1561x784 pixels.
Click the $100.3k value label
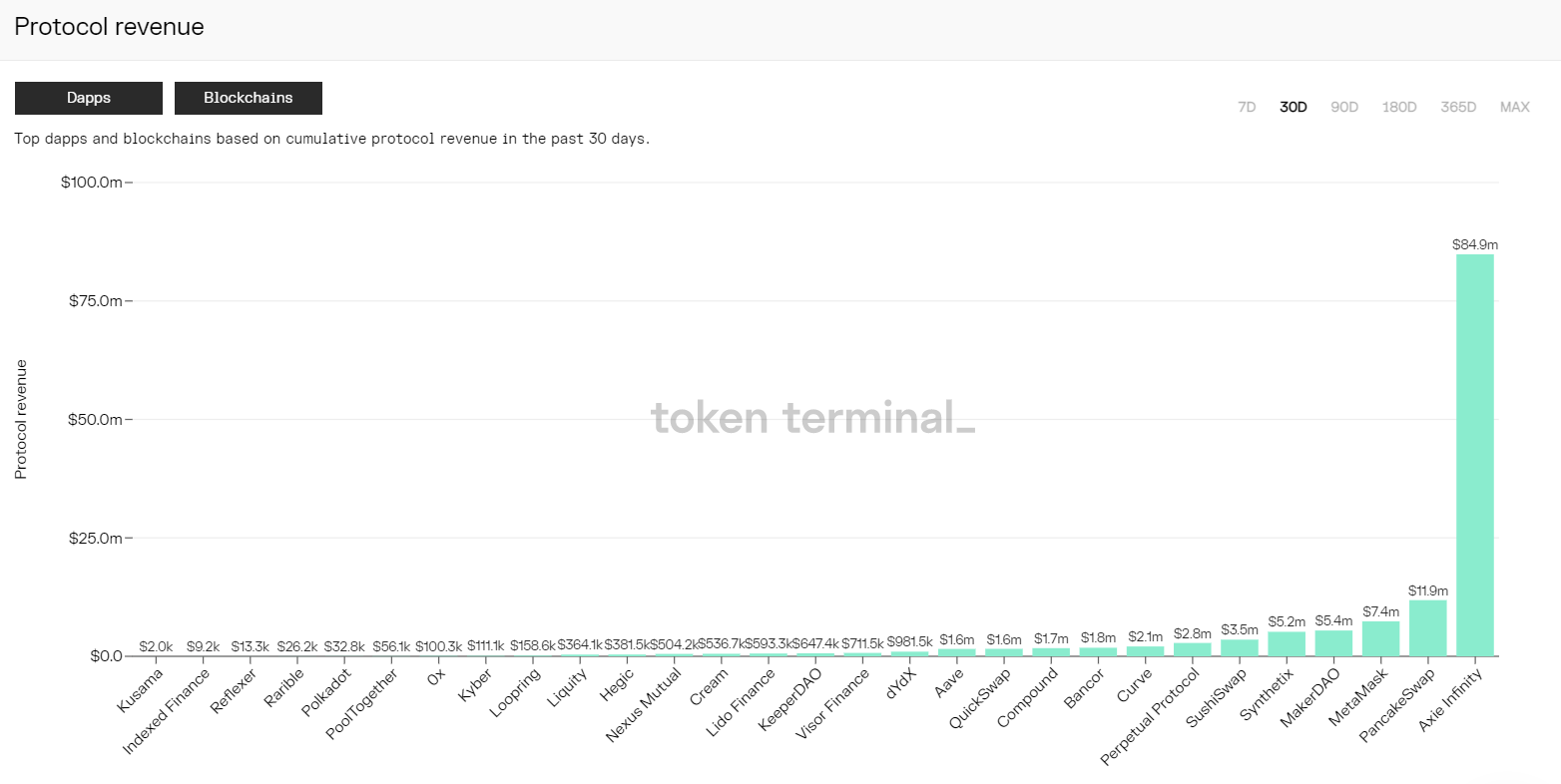[438, 646]
